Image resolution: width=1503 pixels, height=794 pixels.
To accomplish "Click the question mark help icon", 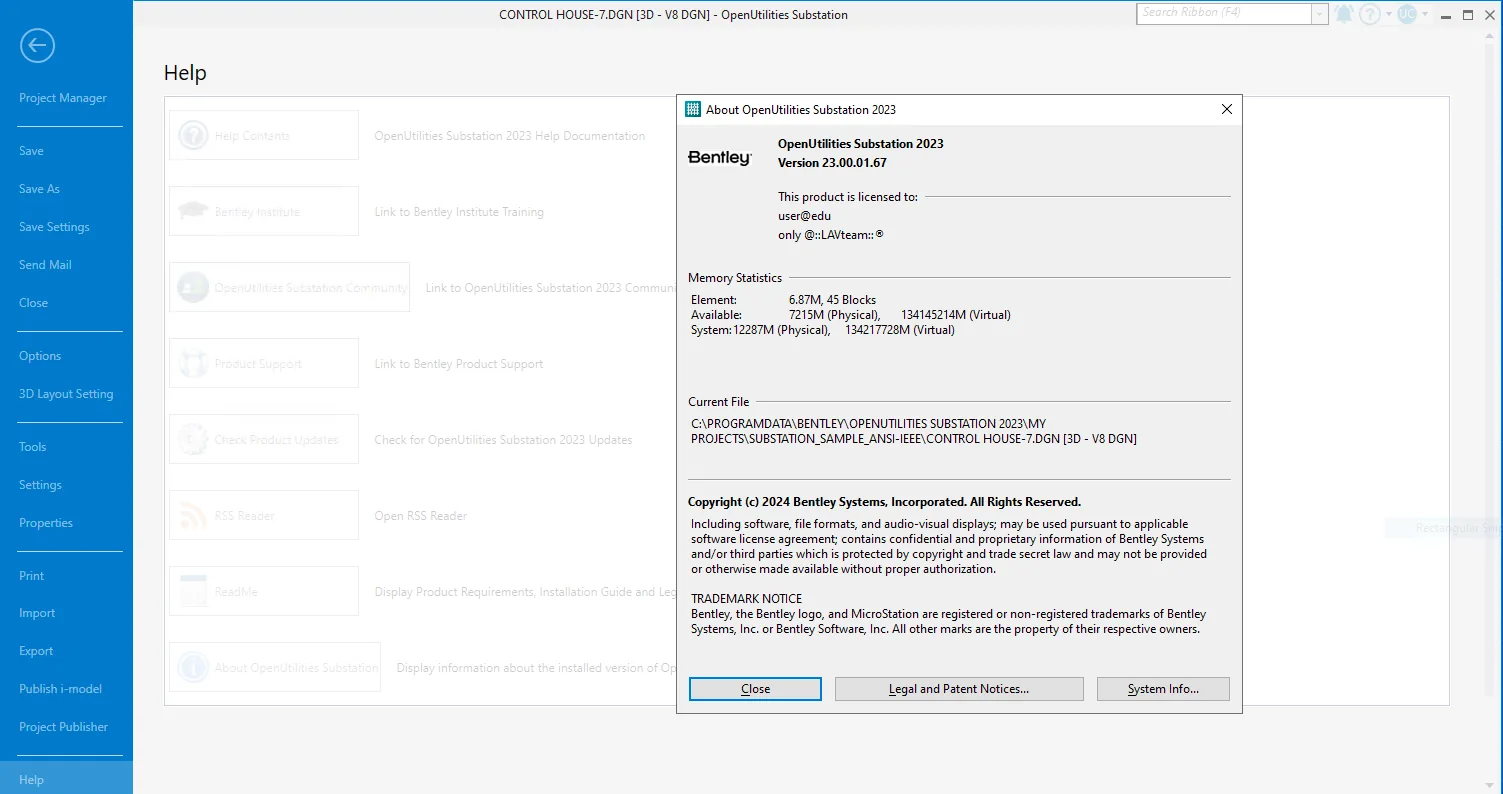I will pos(1369,14).
